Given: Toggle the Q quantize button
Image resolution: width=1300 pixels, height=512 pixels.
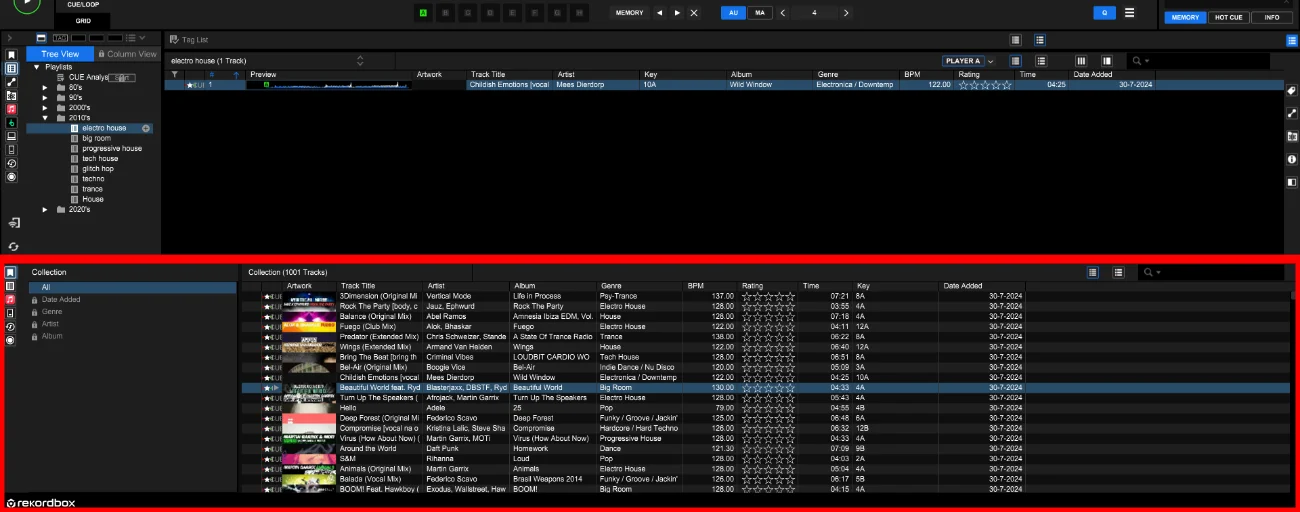Looking at the screenshot, I should tap(1104, 13).
